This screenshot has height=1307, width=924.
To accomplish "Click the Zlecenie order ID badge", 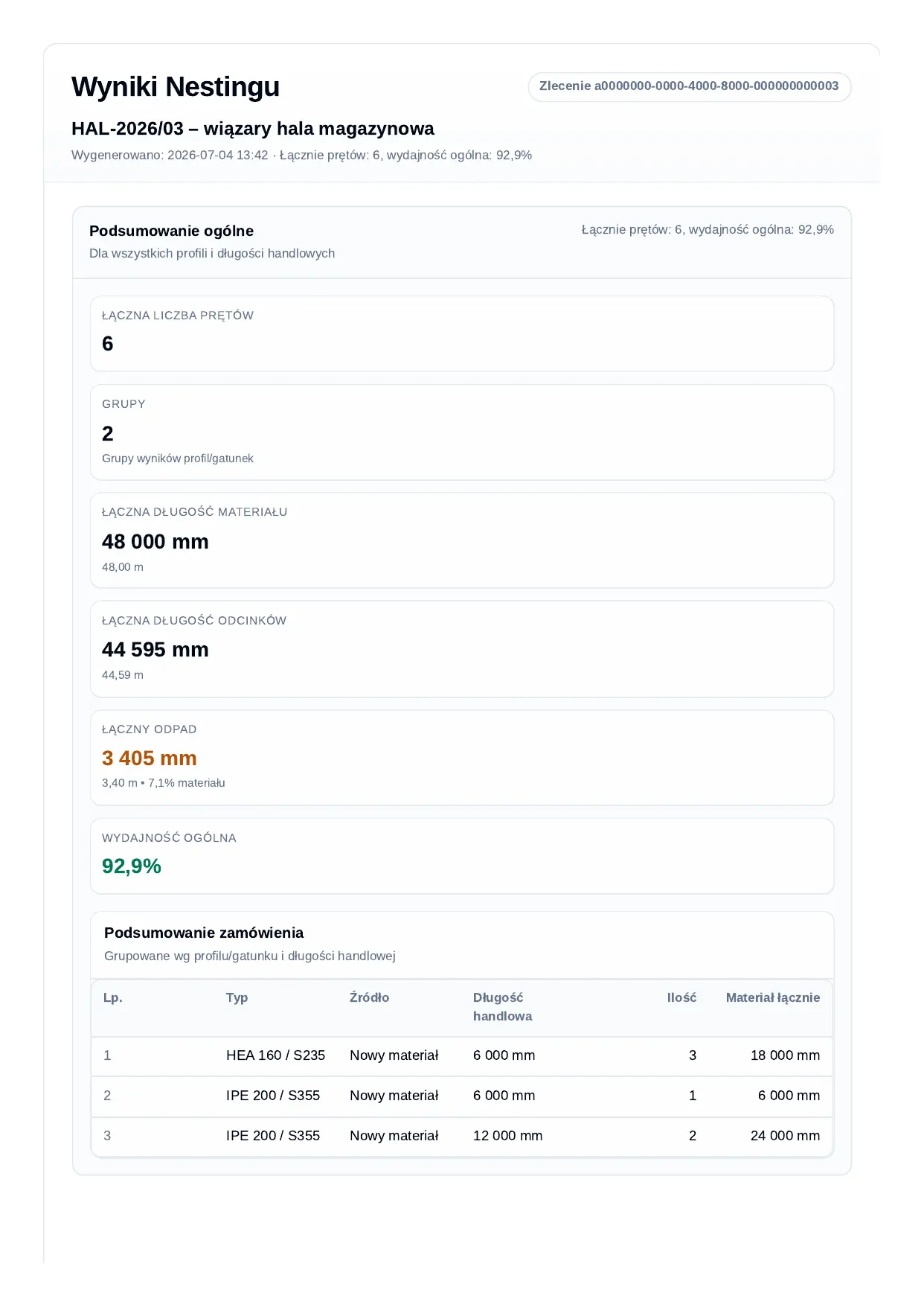I will 689,86.
